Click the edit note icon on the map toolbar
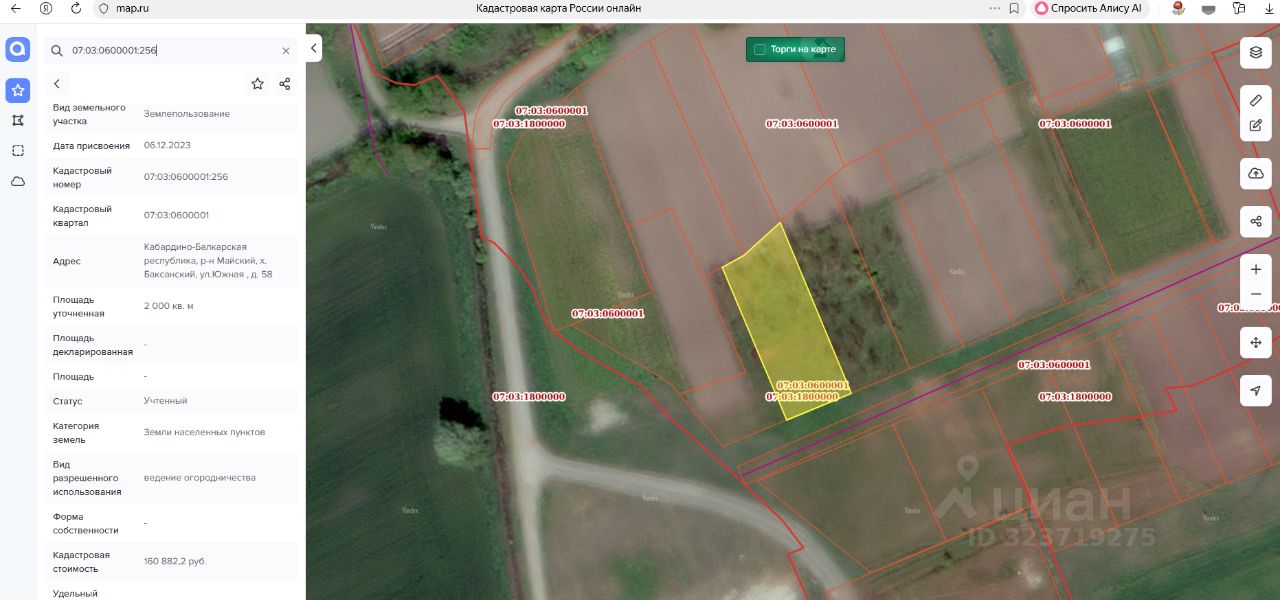 (x=1256, y=126)
